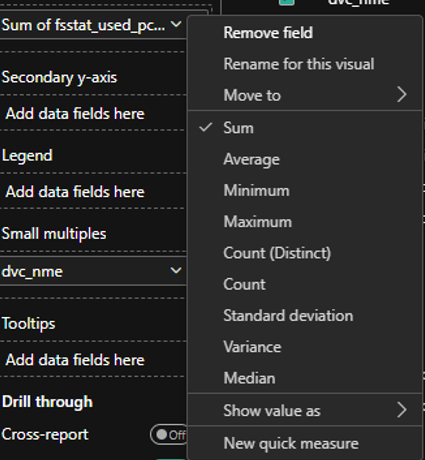Select the checked Sum aggregation

click(x=238, y=128)
